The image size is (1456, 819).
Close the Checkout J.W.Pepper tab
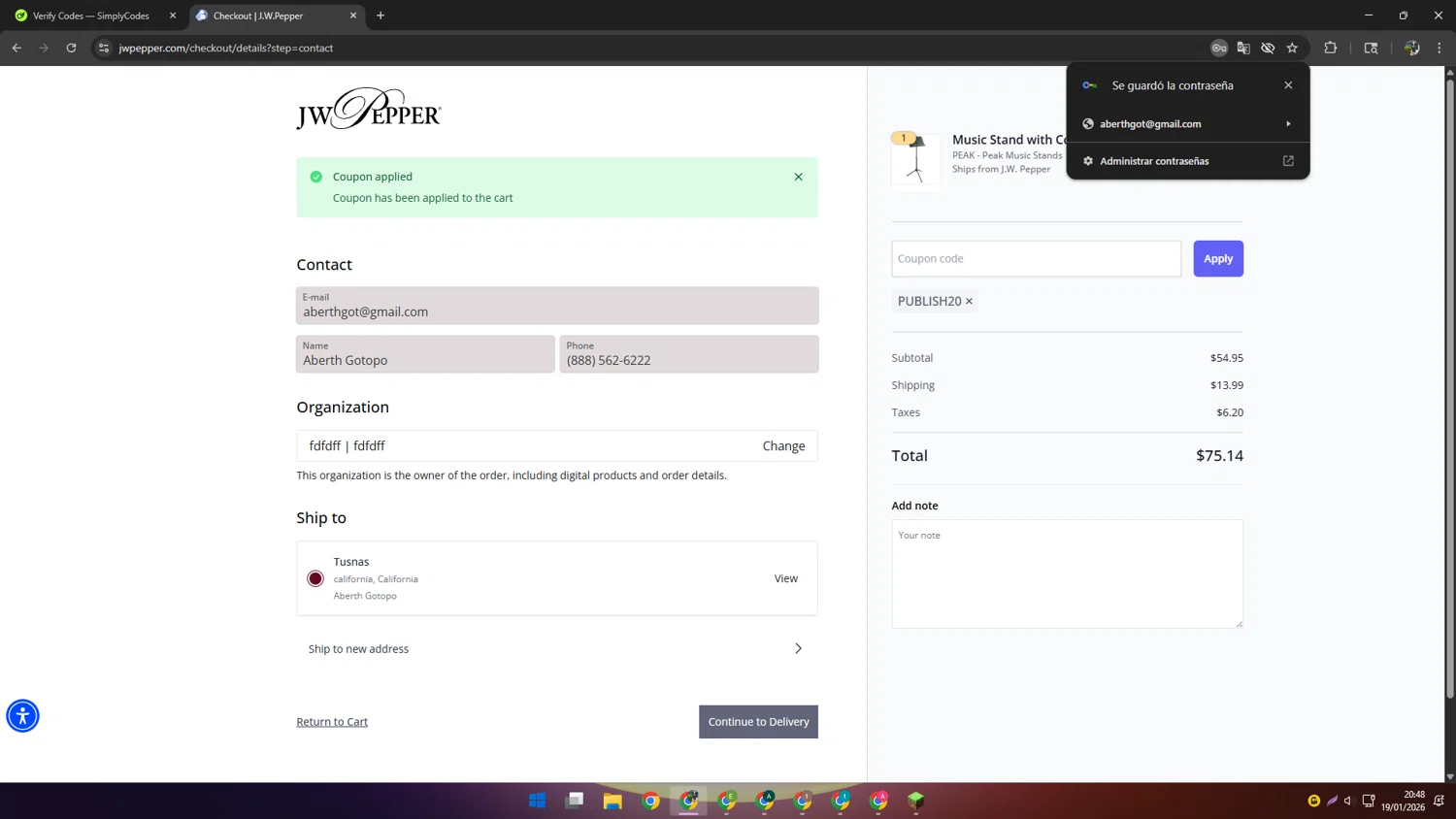click(x=353, y=16)
